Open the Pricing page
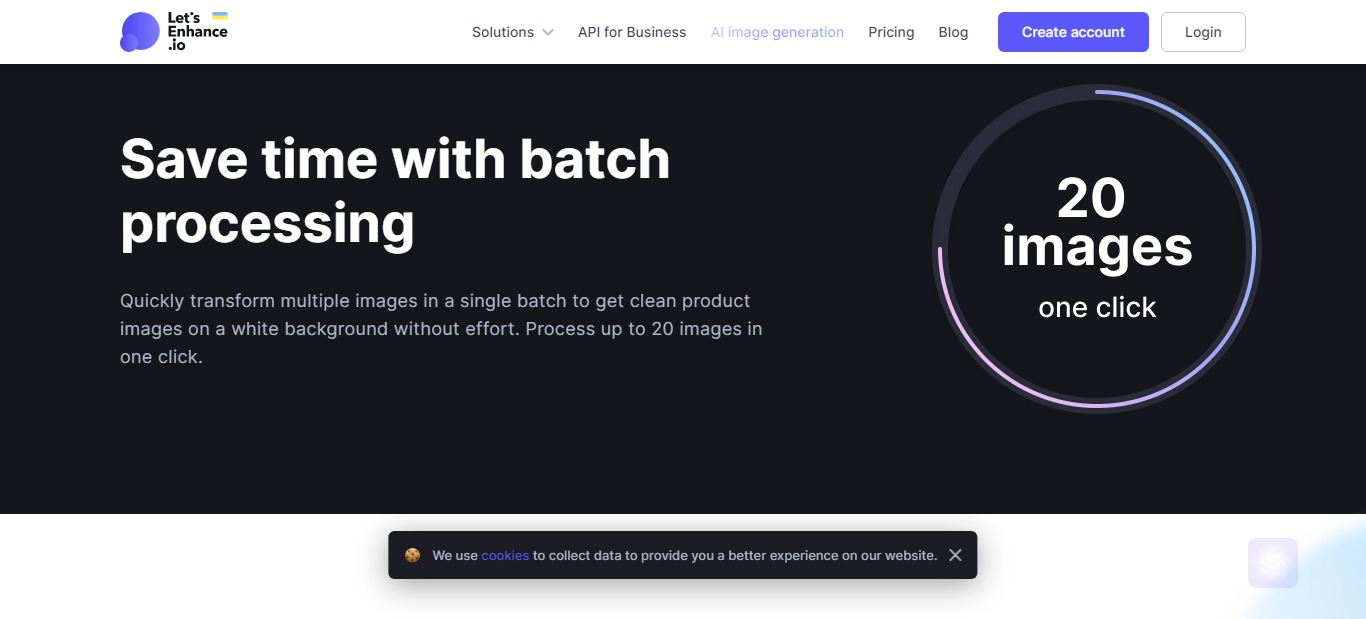Viewport: 1366px width, 619px height. click(x=891, y=32)
